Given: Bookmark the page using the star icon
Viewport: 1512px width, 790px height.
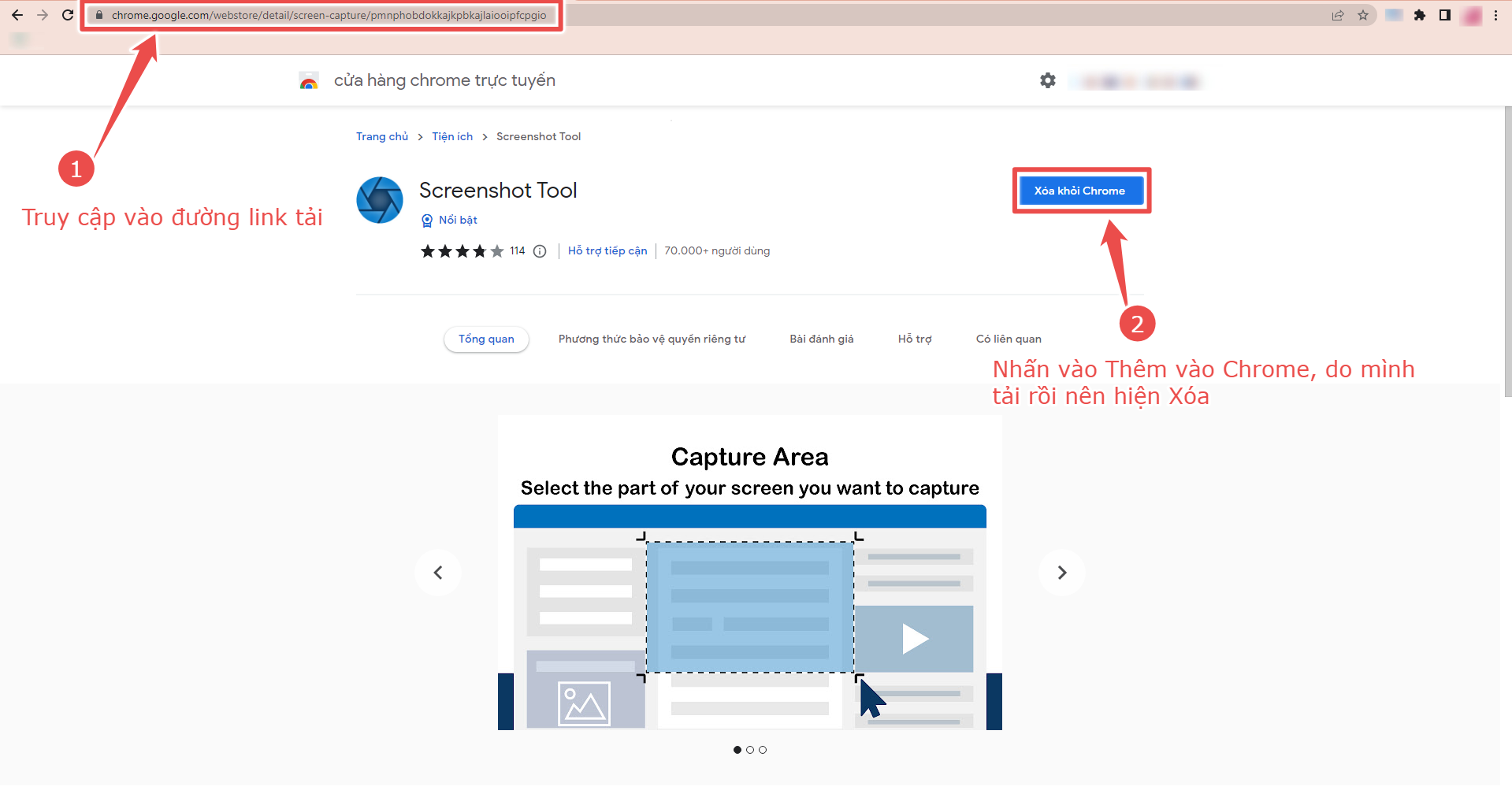Looking at the screenshot, I should click(x=1364, y=15).
